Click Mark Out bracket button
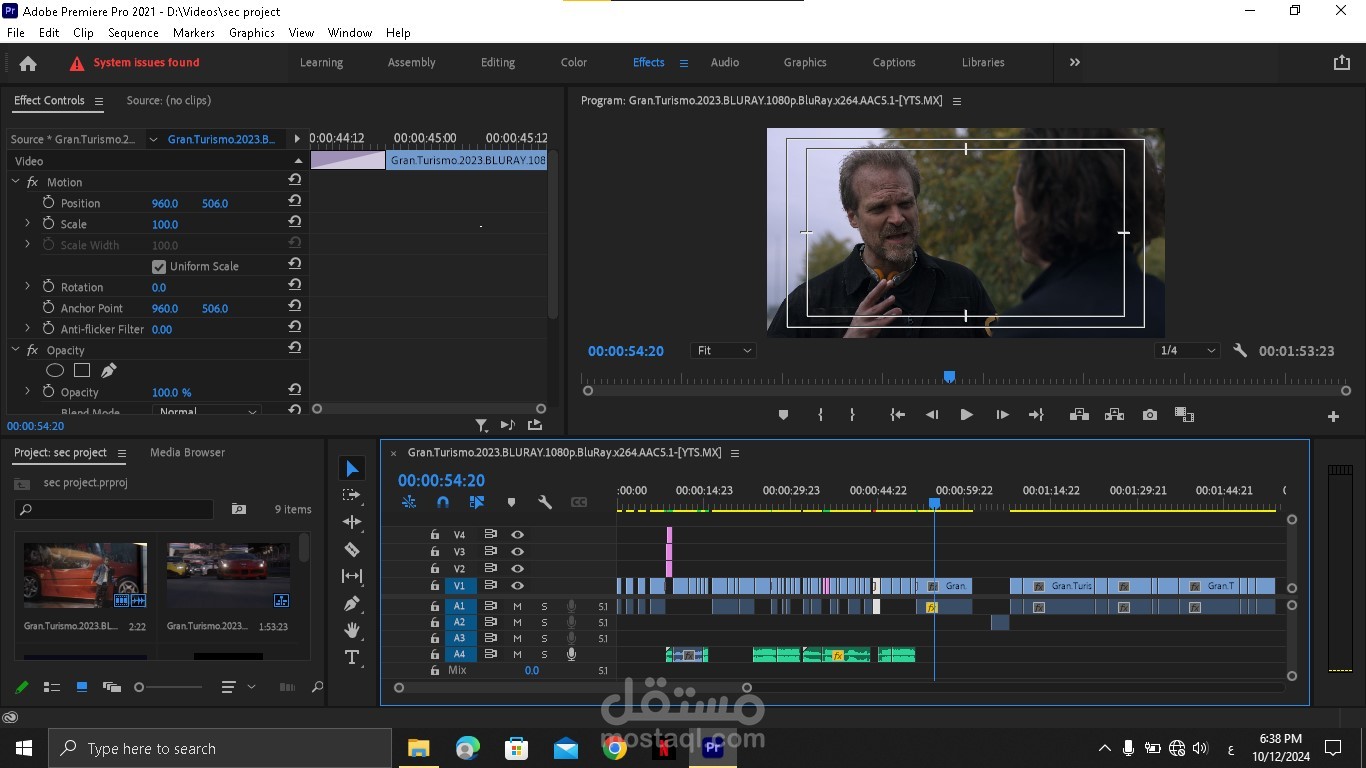 pyautogui.click(x=852, y=415)
